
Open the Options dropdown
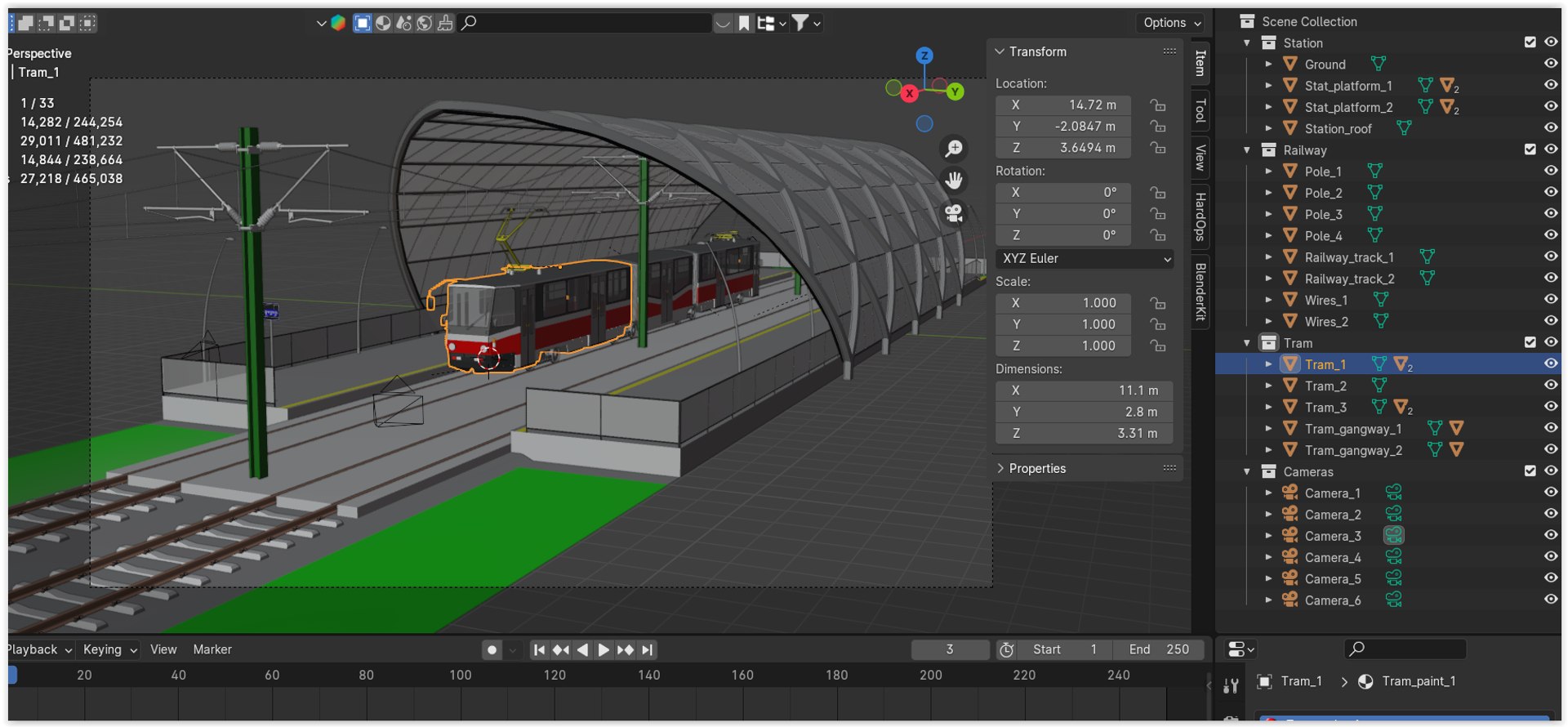(x=1172, y=23)
